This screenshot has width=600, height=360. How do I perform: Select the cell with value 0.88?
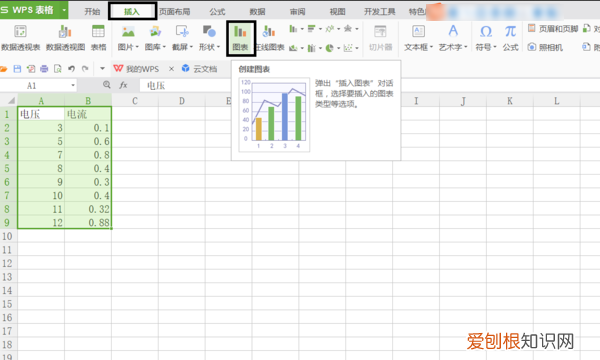click(88, 222)
